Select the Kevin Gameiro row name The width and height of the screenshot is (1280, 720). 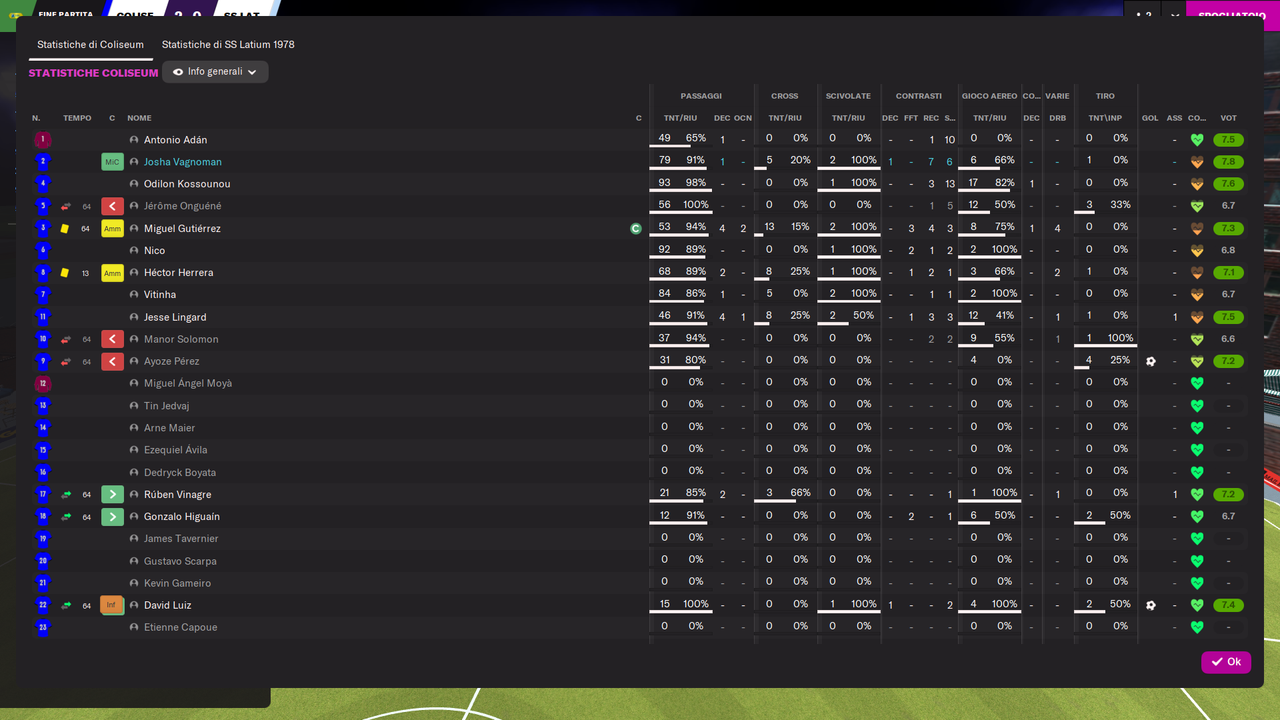[x=177, y=583]
